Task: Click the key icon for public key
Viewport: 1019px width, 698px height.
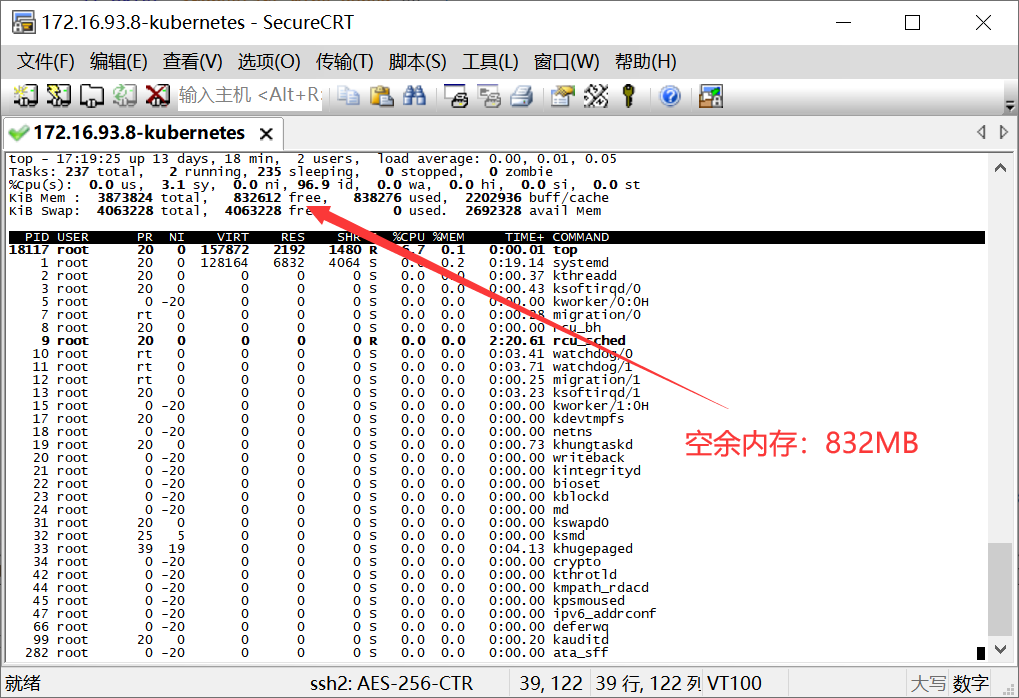Action: tap(629, 96)
